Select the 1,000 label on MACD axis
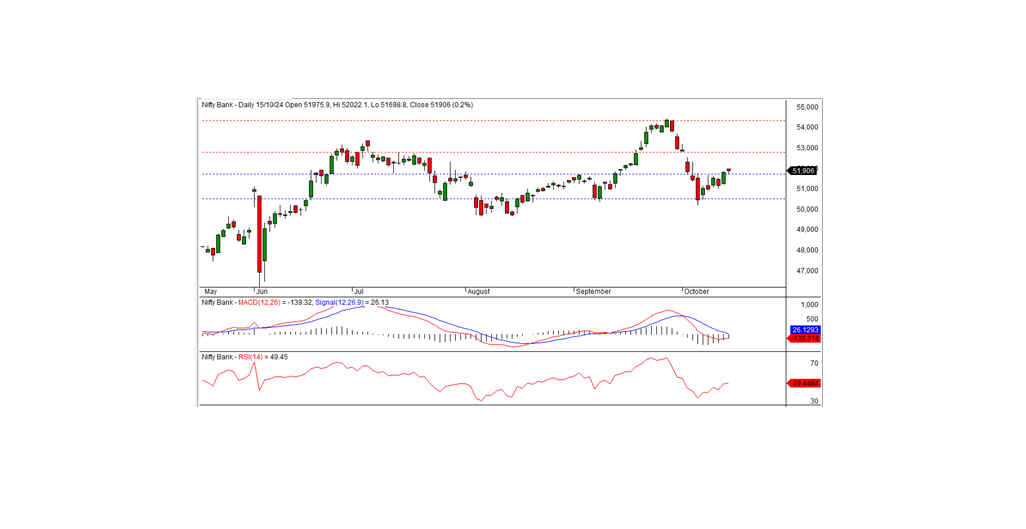Screen dimensions: 1026x529 (809, 305)
